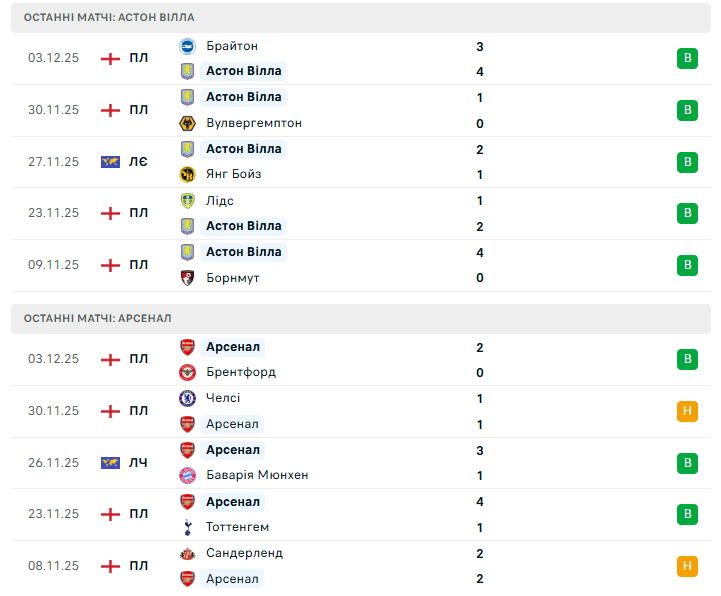Viewport: 721px width, 596px height.
Task: Open the Тоттенгем team link
Action: [x=237, y=527]
